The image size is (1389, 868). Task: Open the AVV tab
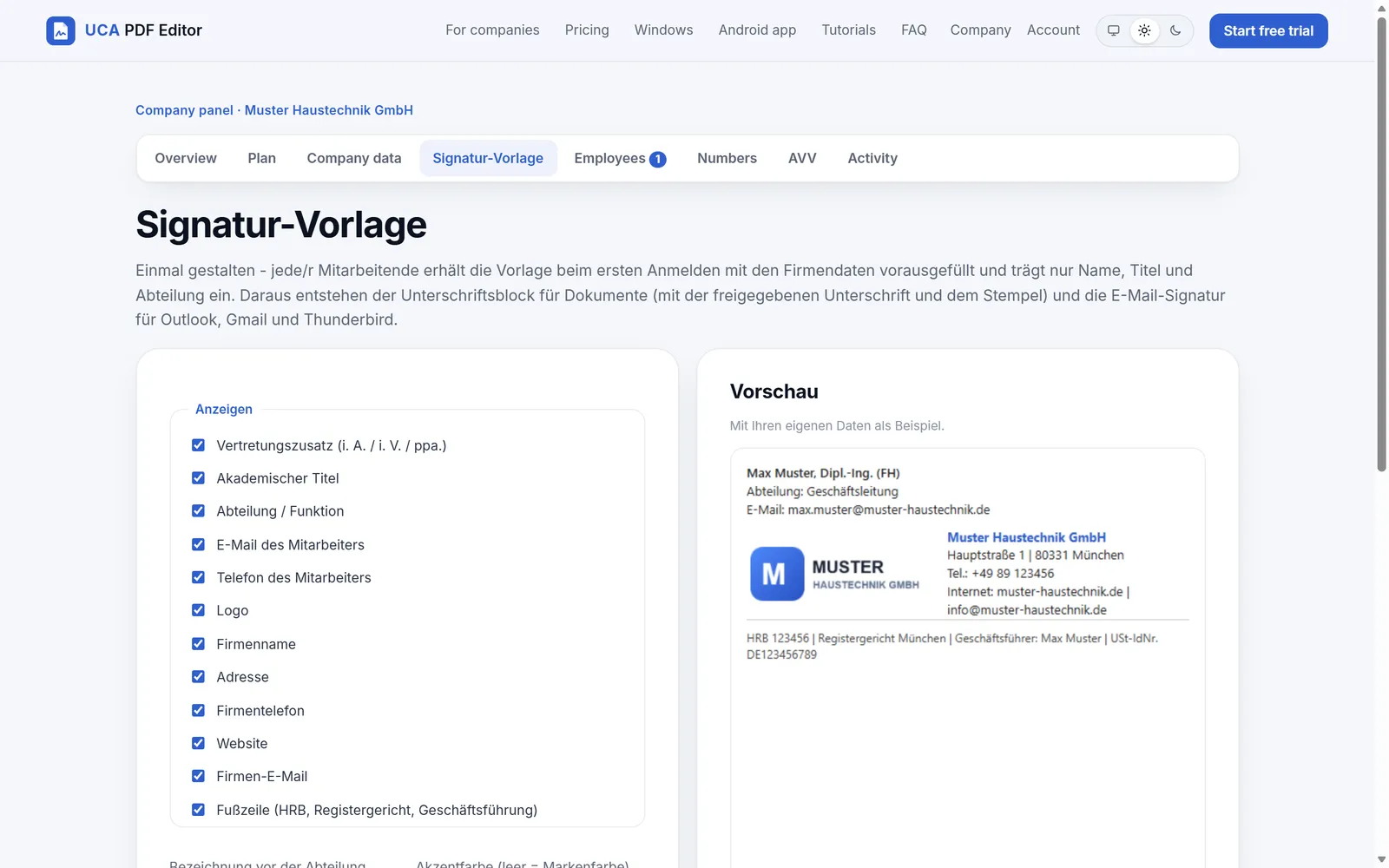(x=802, y=158)
